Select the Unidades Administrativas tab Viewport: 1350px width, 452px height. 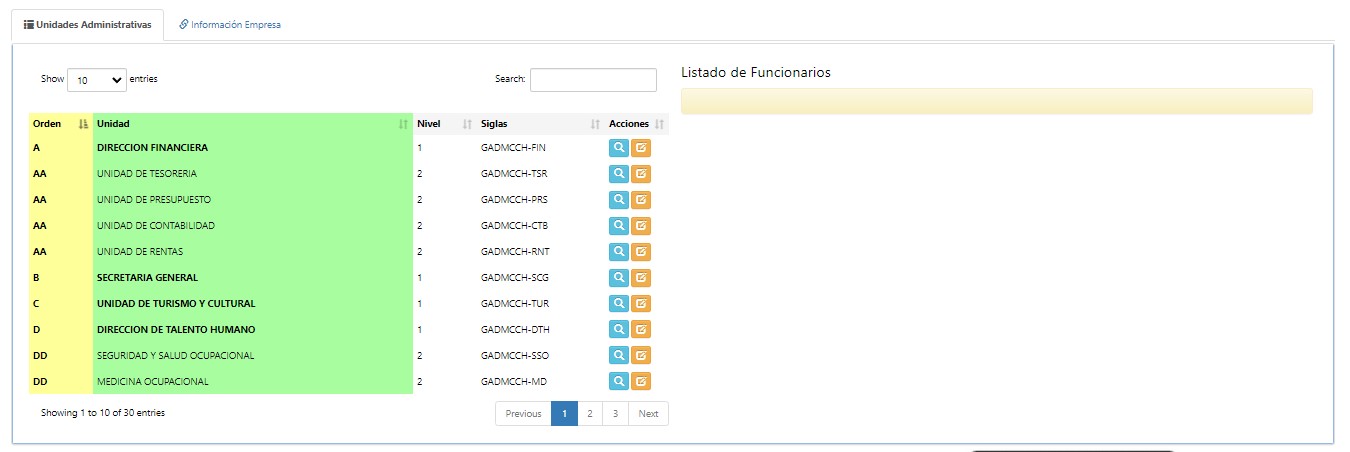87,25
